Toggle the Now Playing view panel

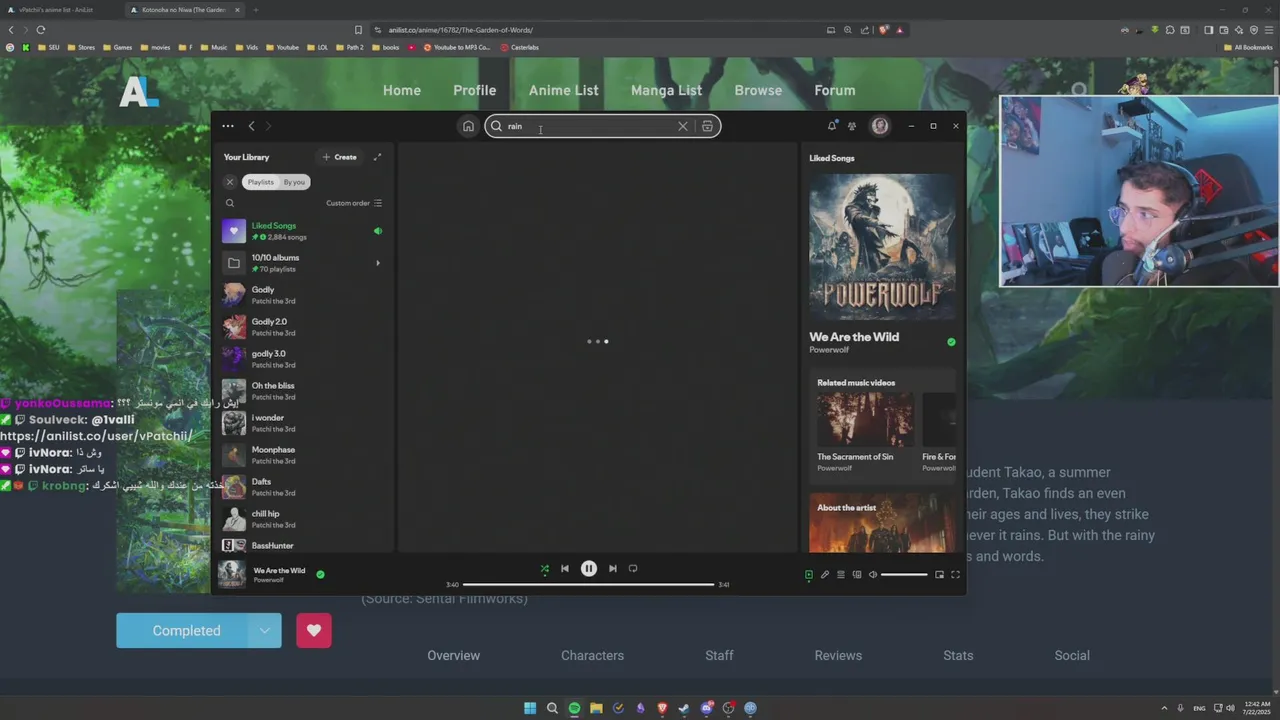click(x=809, y=574)
